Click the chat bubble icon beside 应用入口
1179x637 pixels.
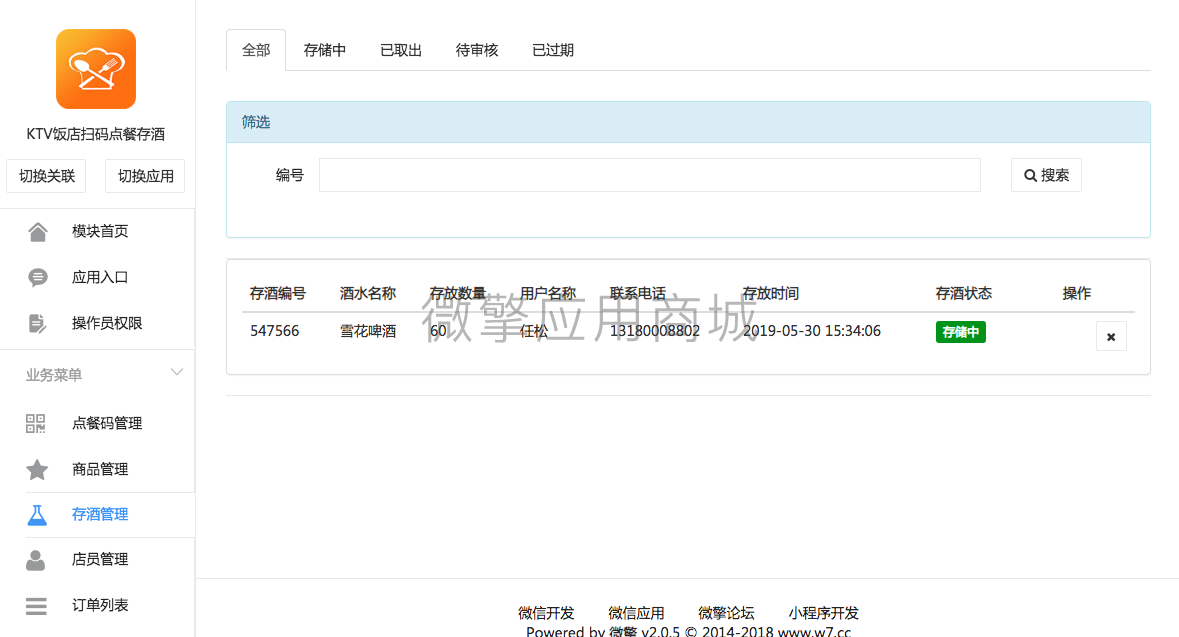pyautogui.click(x=38, y=278)
